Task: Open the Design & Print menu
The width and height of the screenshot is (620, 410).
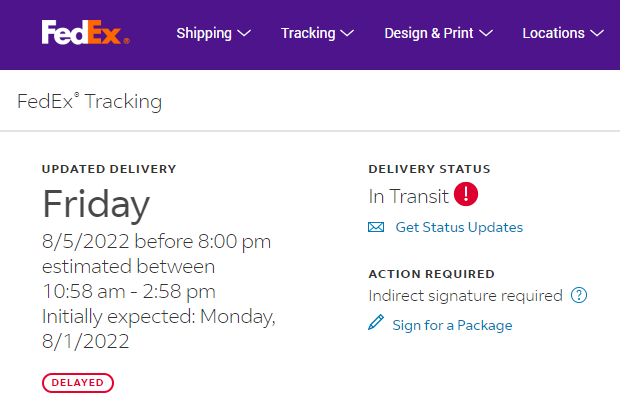Action: tap(429, 33)
